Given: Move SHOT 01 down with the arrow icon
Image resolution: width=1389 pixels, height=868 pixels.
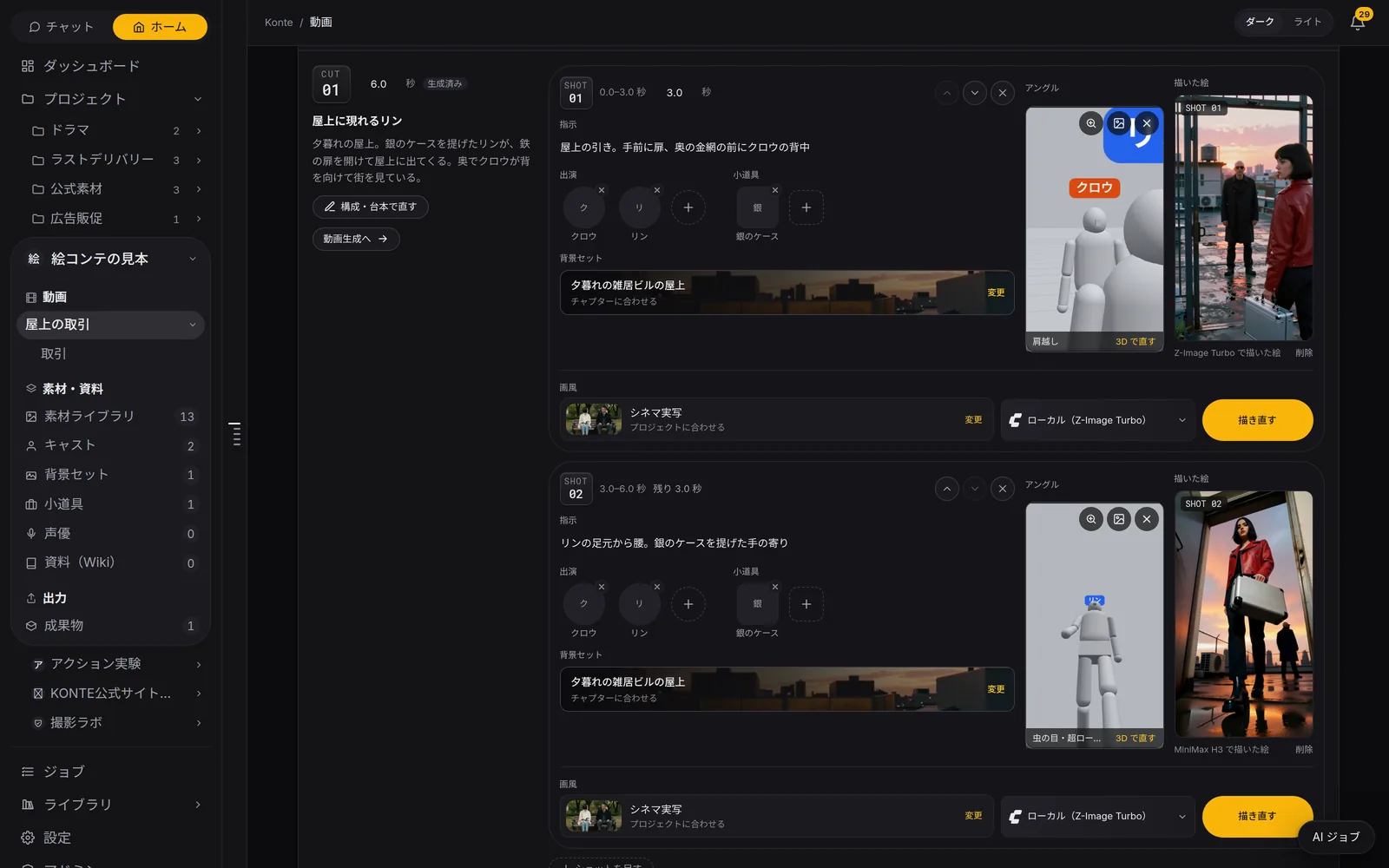Looking at the screenshot, I should (x=975, y=93).
